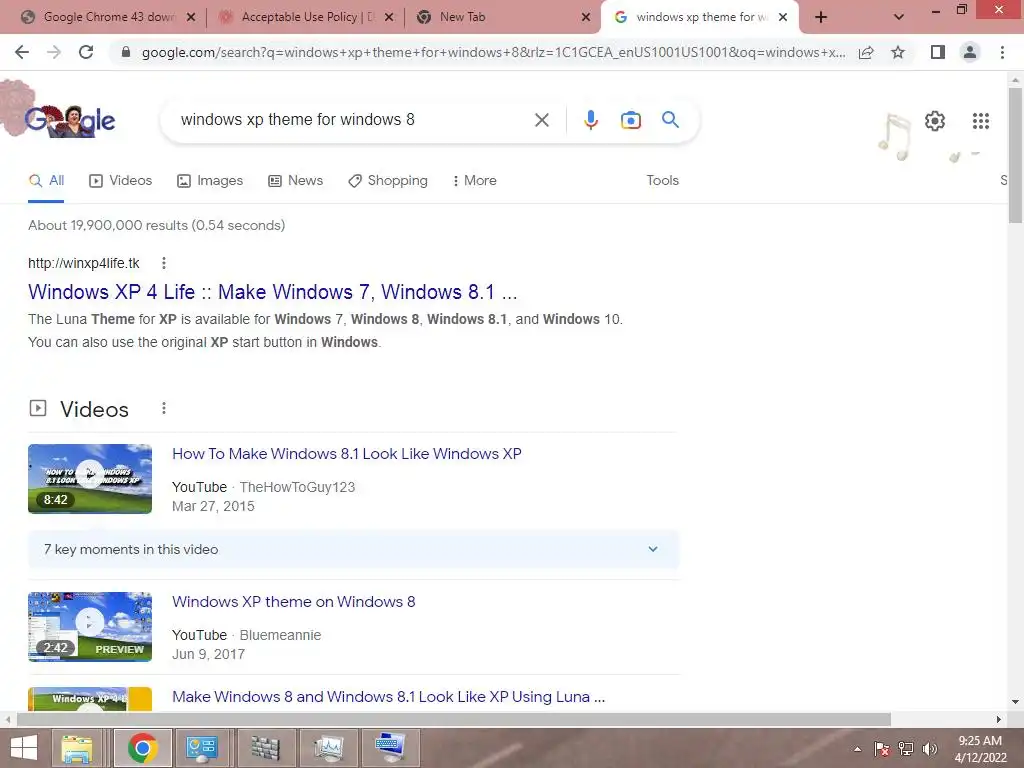Play the 8:42 video thumbnail
This screenshot has height=768, width=1024.
pyautogui.click(x=90, y=479)
